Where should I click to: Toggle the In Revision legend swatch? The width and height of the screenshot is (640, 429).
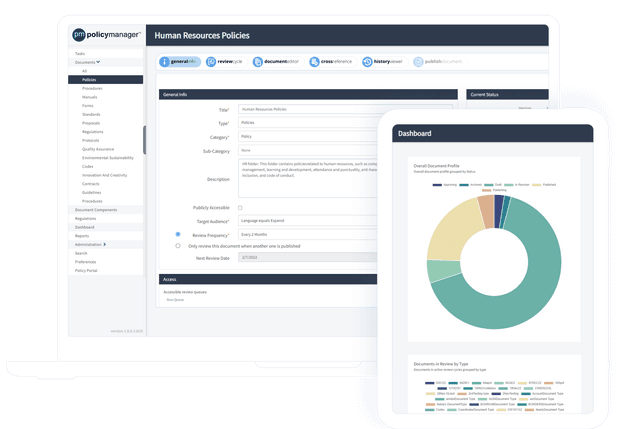[x=509, y=185]
